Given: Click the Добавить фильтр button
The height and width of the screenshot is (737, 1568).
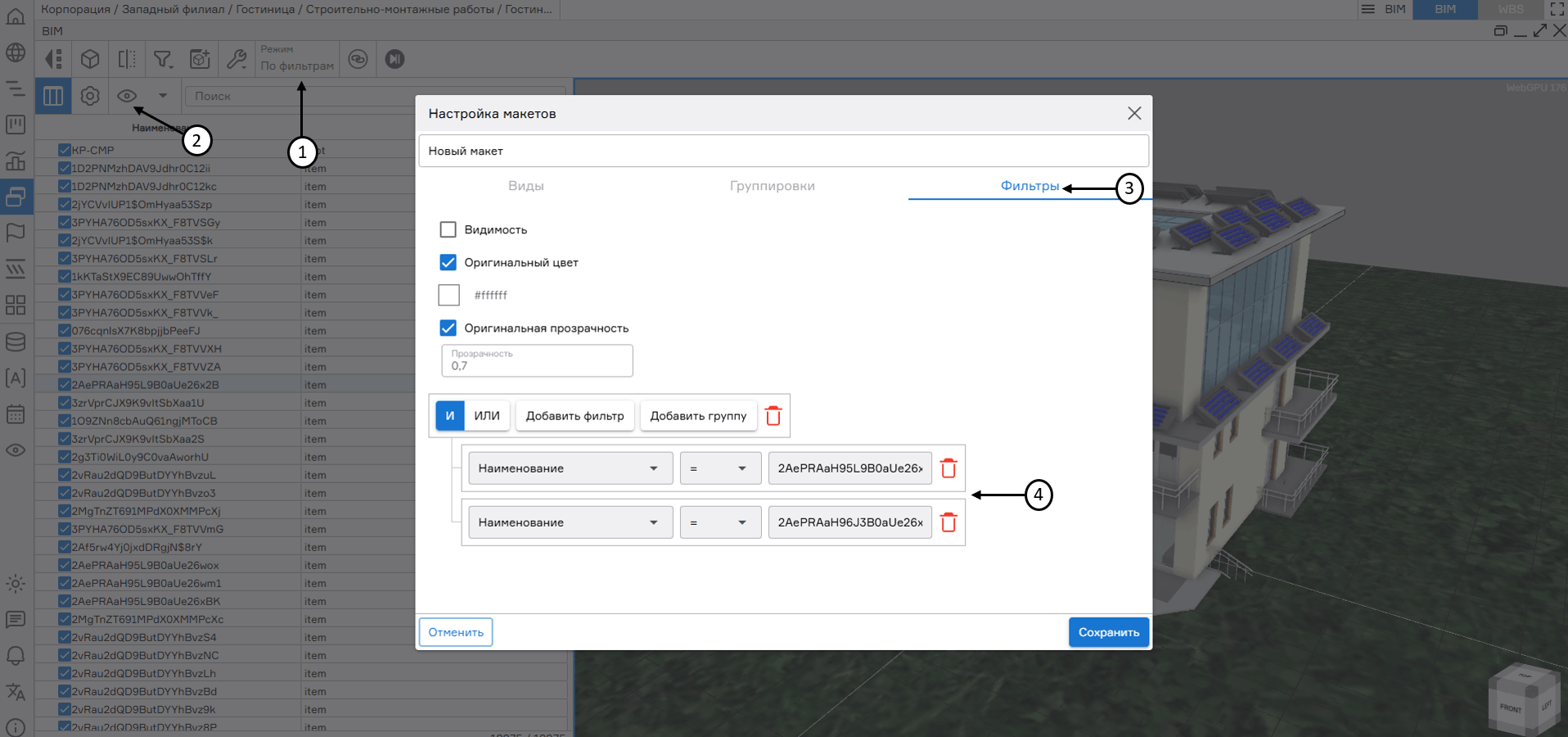Looking at the screenshot, I should [574, 416].
